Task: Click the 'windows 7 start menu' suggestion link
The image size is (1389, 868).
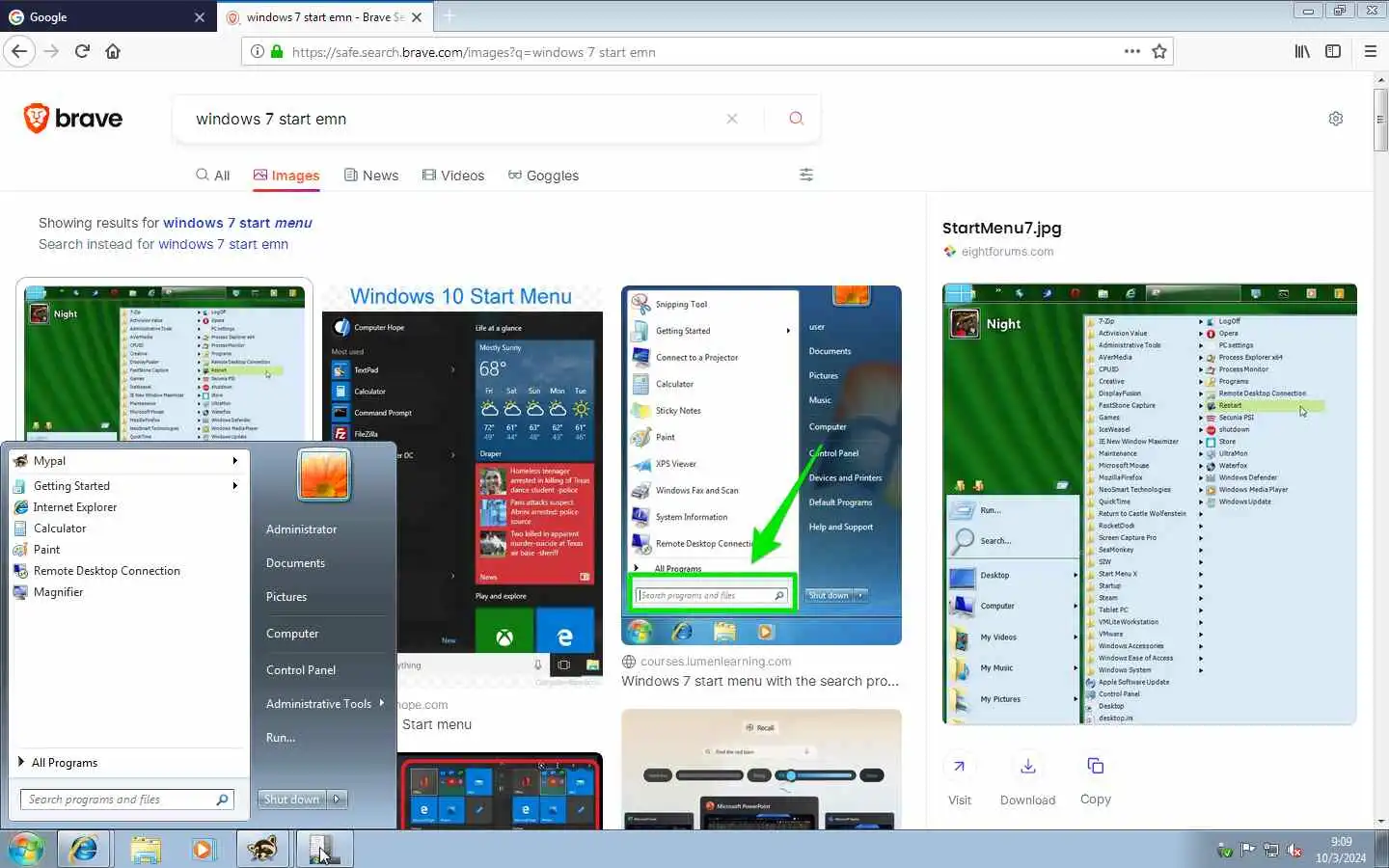Action: coord(237,223)
